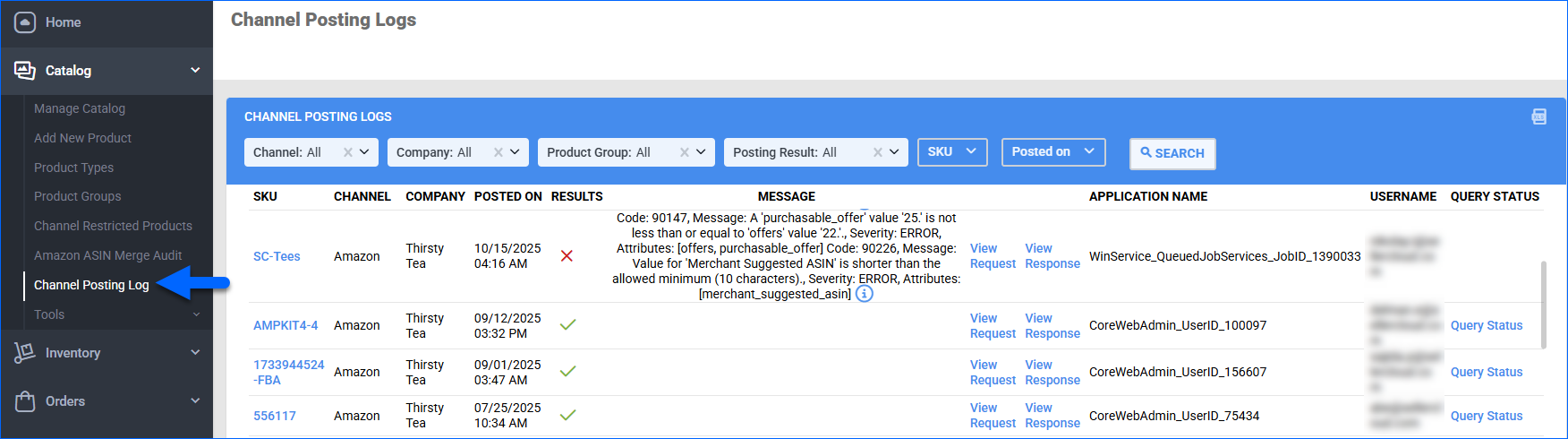This screenshot has height=439, width=1568.
Task: Click the SEARCH button
Action: (1172, 153)
